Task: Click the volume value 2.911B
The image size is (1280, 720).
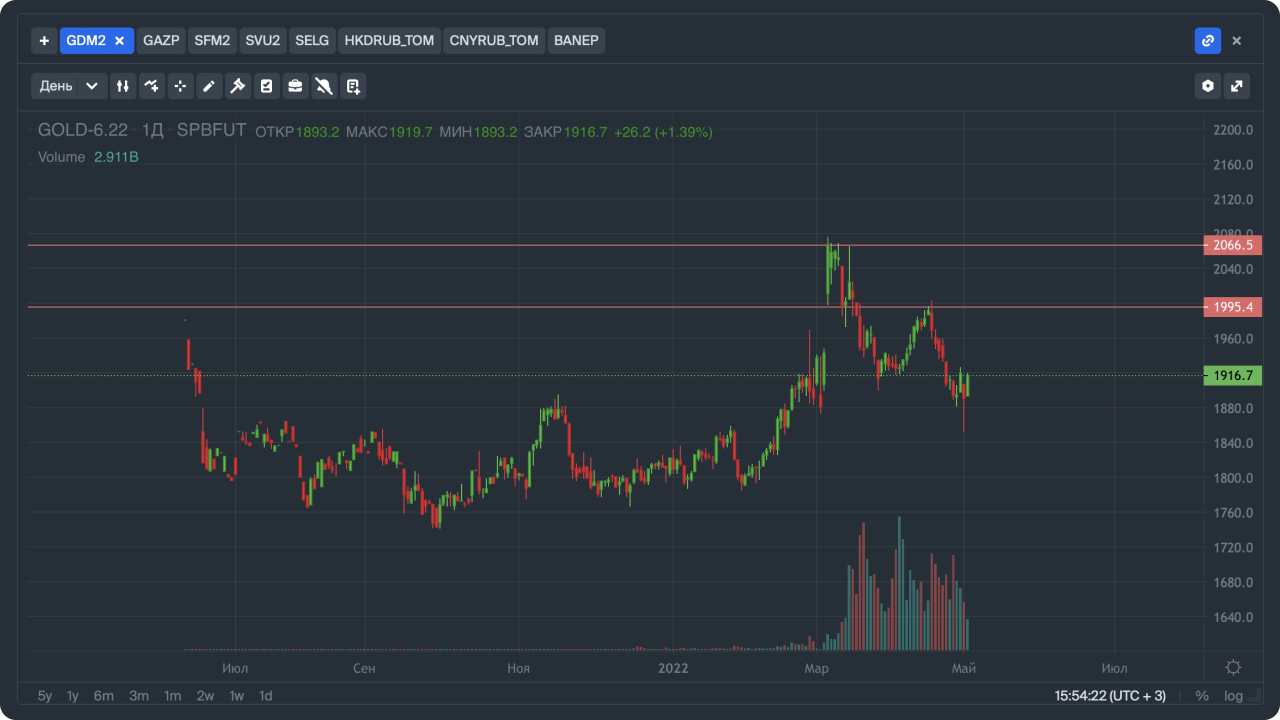Action: (x=116, y=157)
